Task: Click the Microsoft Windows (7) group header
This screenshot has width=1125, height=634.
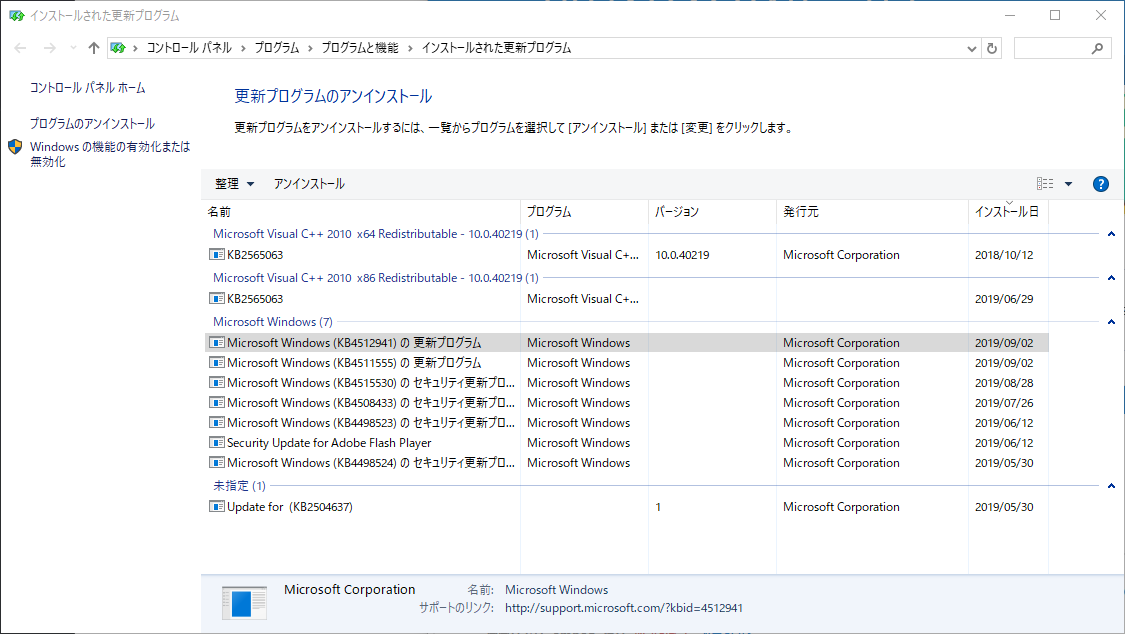Action: click(x=273, y=321)
